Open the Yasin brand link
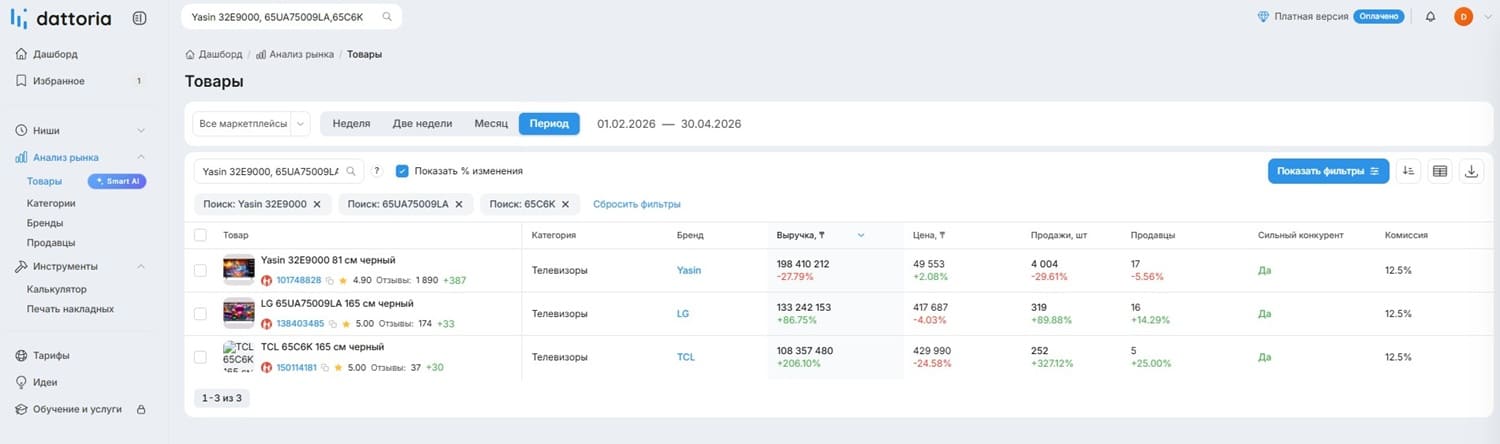 coord(689,270)
